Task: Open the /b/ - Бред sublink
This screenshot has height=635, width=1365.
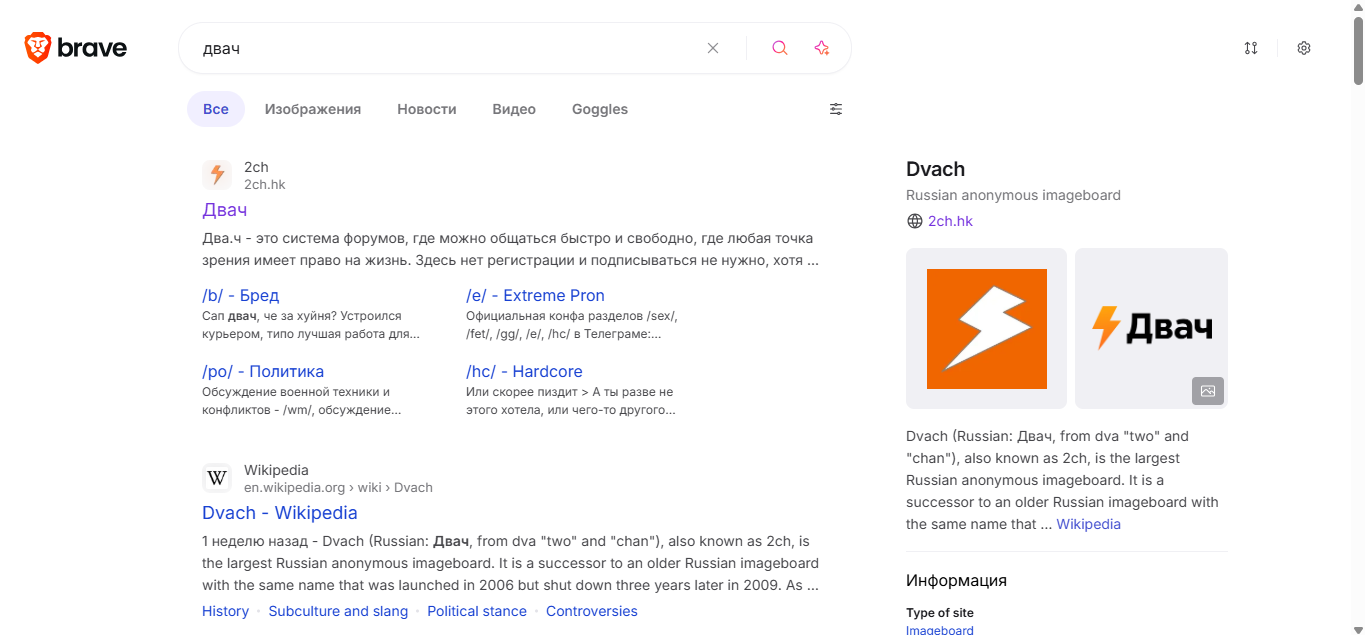Action: pyautogui.click(x=240, y=295)
